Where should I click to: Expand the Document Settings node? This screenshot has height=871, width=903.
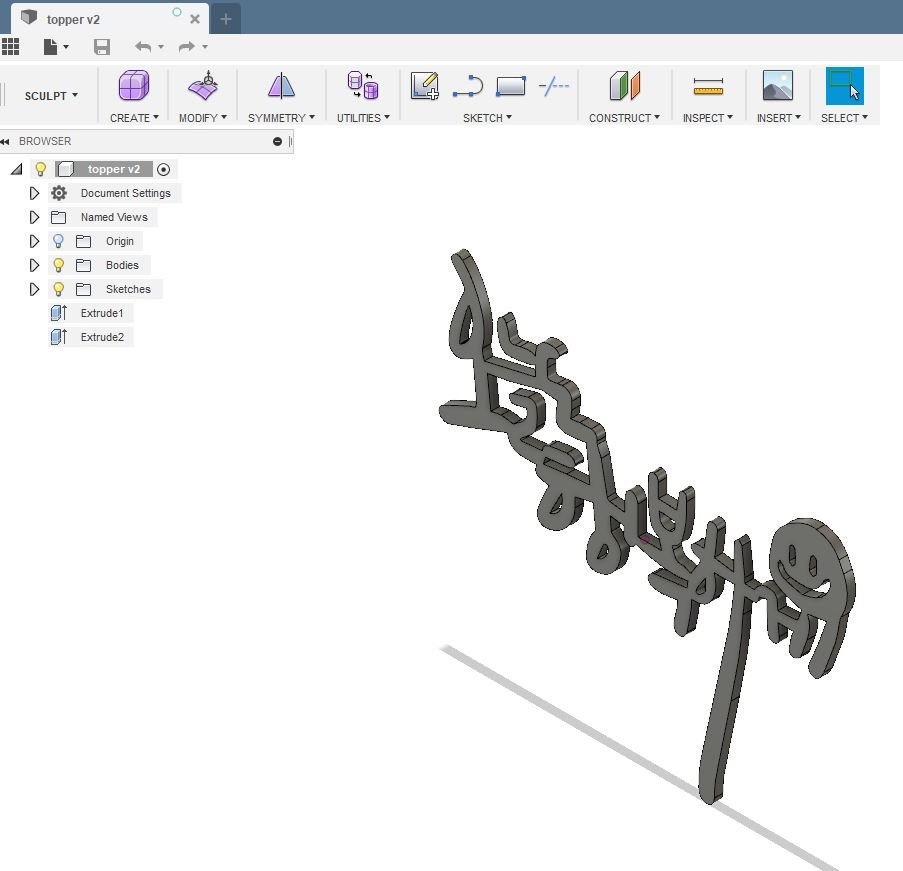pyautogui.click(x=34, y=193)
